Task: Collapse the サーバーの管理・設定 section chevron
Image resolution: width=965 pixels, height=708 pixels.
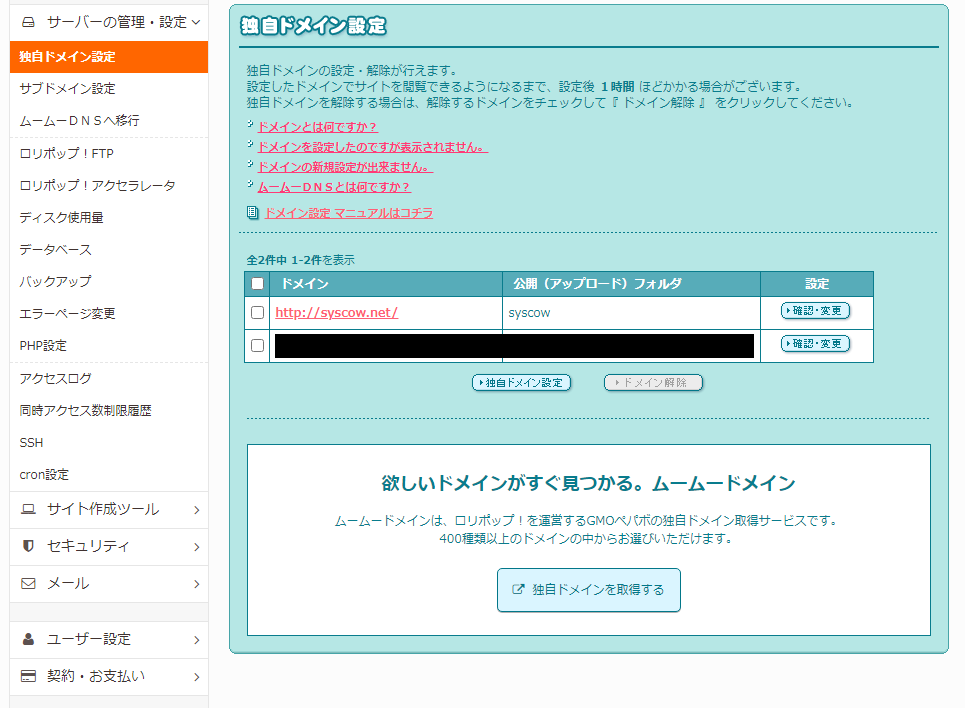Action: (x=196, y=21)
